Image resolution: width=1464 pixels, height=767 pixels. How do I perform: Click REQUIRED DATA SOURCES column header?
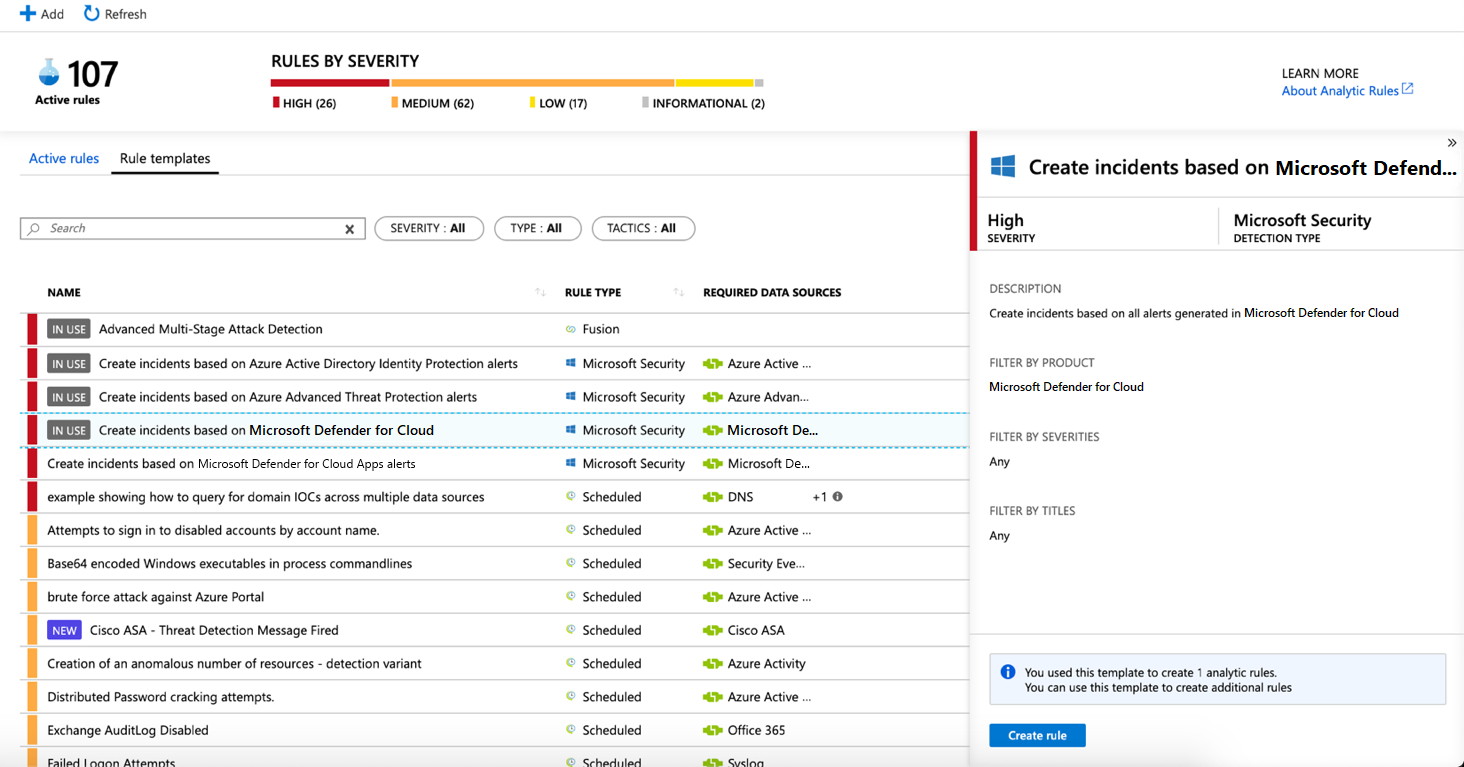pos(772,292)
